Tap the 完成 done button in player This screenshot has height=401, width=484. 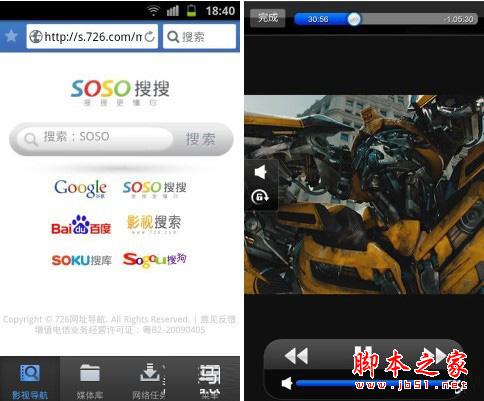pos(268,18)
